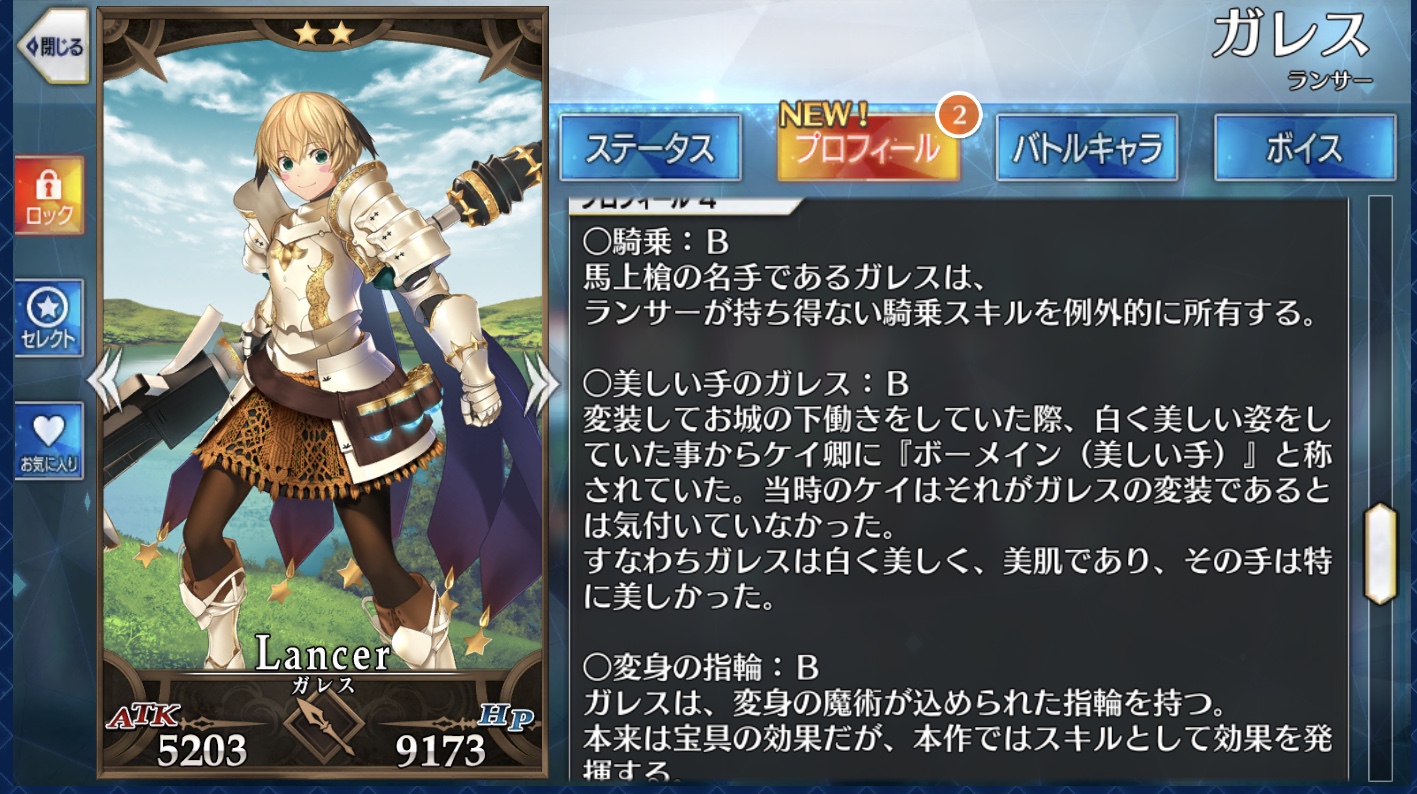This screenshot has height=794, width=1417.
Task: Click the two-star rarity icons on card
Action: [x=323, y=33]
